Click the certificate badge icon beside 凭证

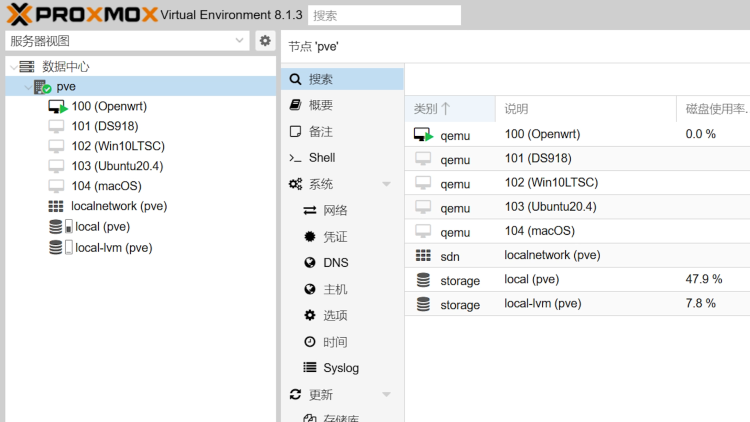click(x=310, y=236)
